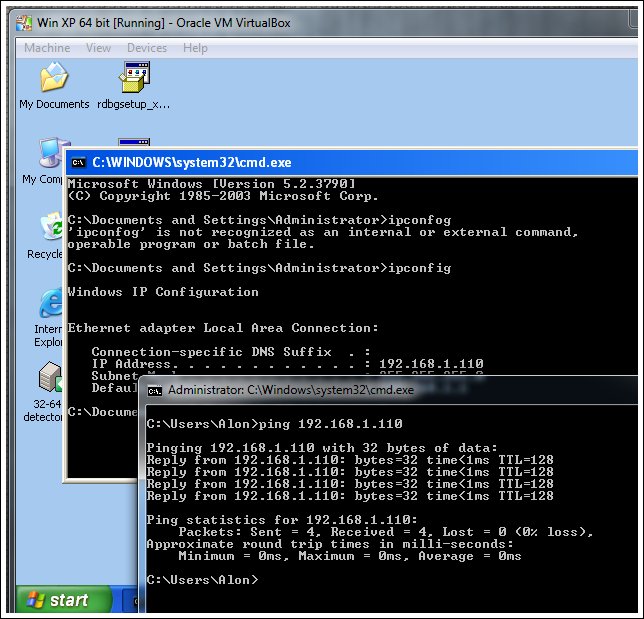Click the Administrator cmd.exe title bar icon
The image size is (644, 619).
point(155,391)
